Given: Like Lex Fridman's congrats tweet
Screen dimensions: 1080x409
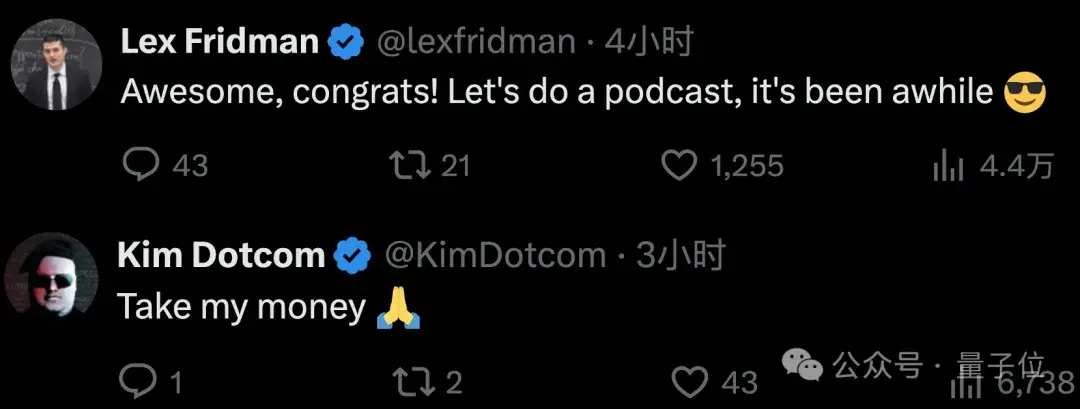Looking at the screenshot, I should click(x=680, y=165).
